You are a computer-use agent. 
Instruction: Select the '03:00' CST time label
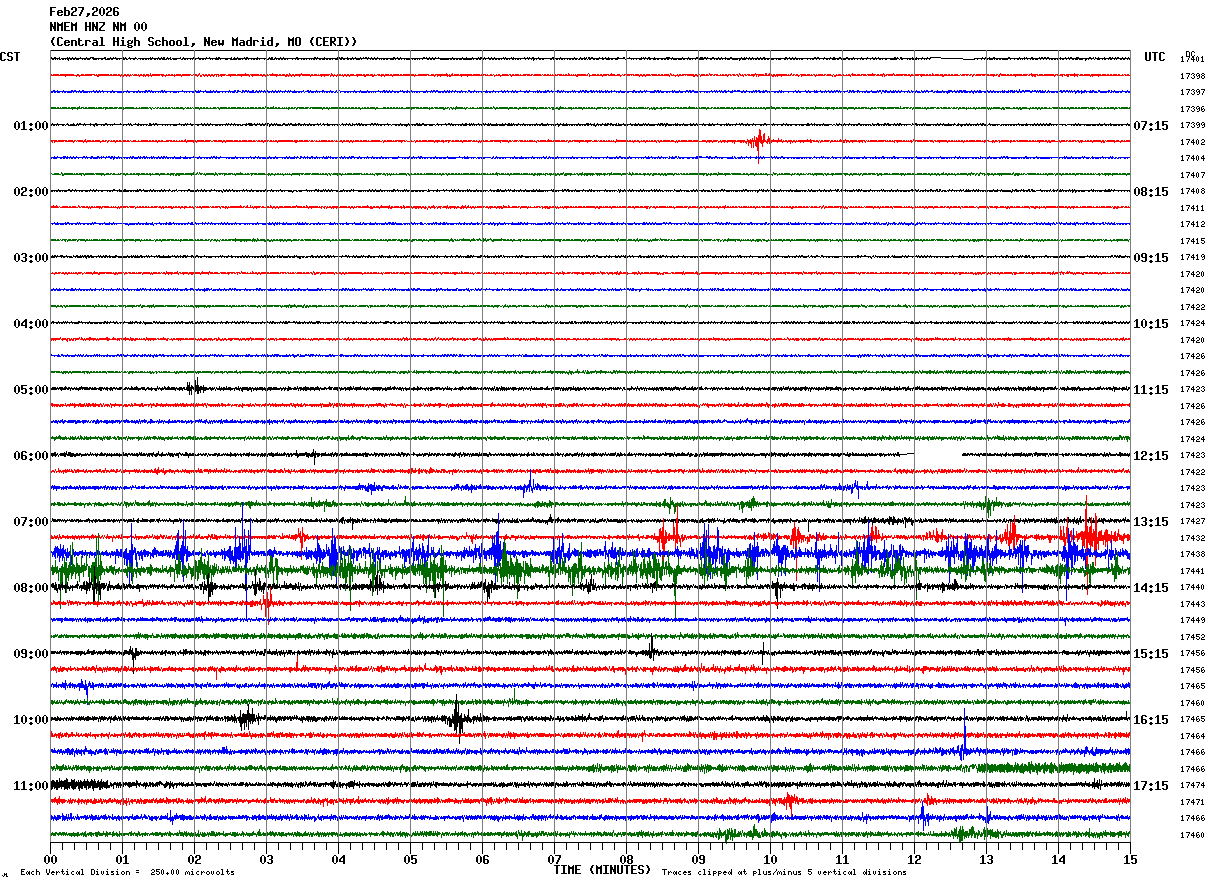coord(31,258)
